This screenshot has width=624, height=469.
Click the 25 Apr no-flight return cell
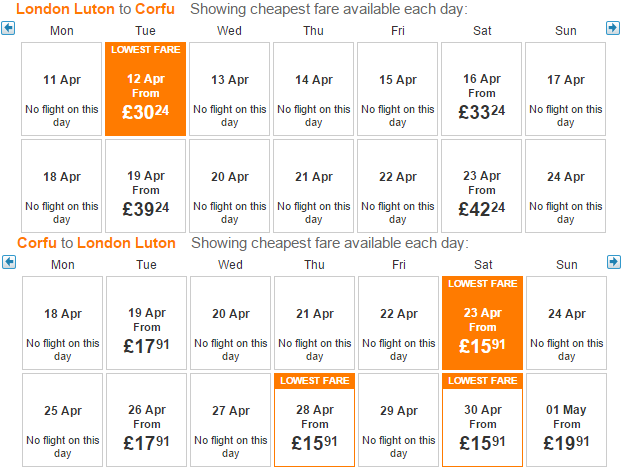click(62, 420)
